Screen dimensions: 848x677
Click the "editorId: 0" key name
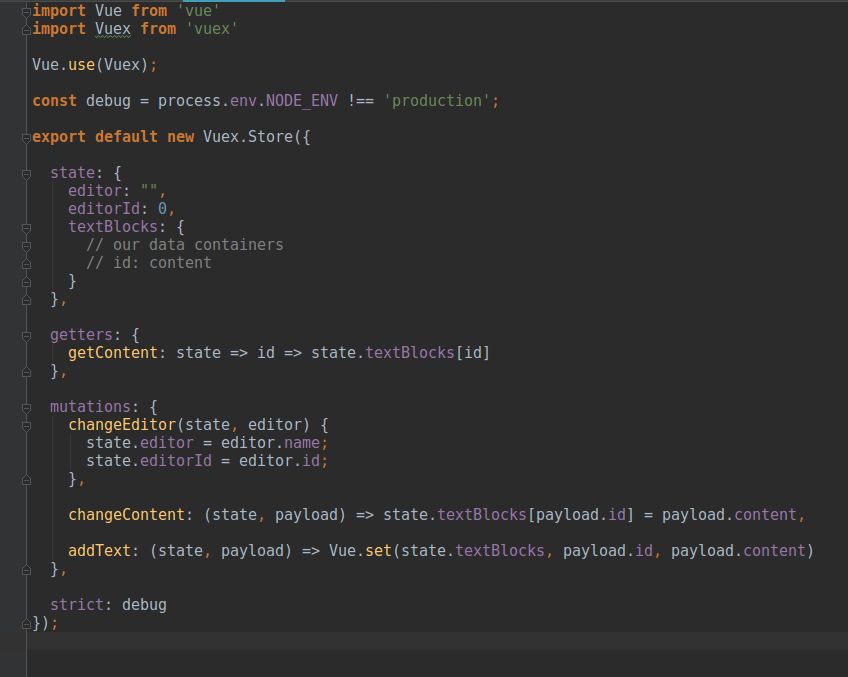tap(104, 209)
